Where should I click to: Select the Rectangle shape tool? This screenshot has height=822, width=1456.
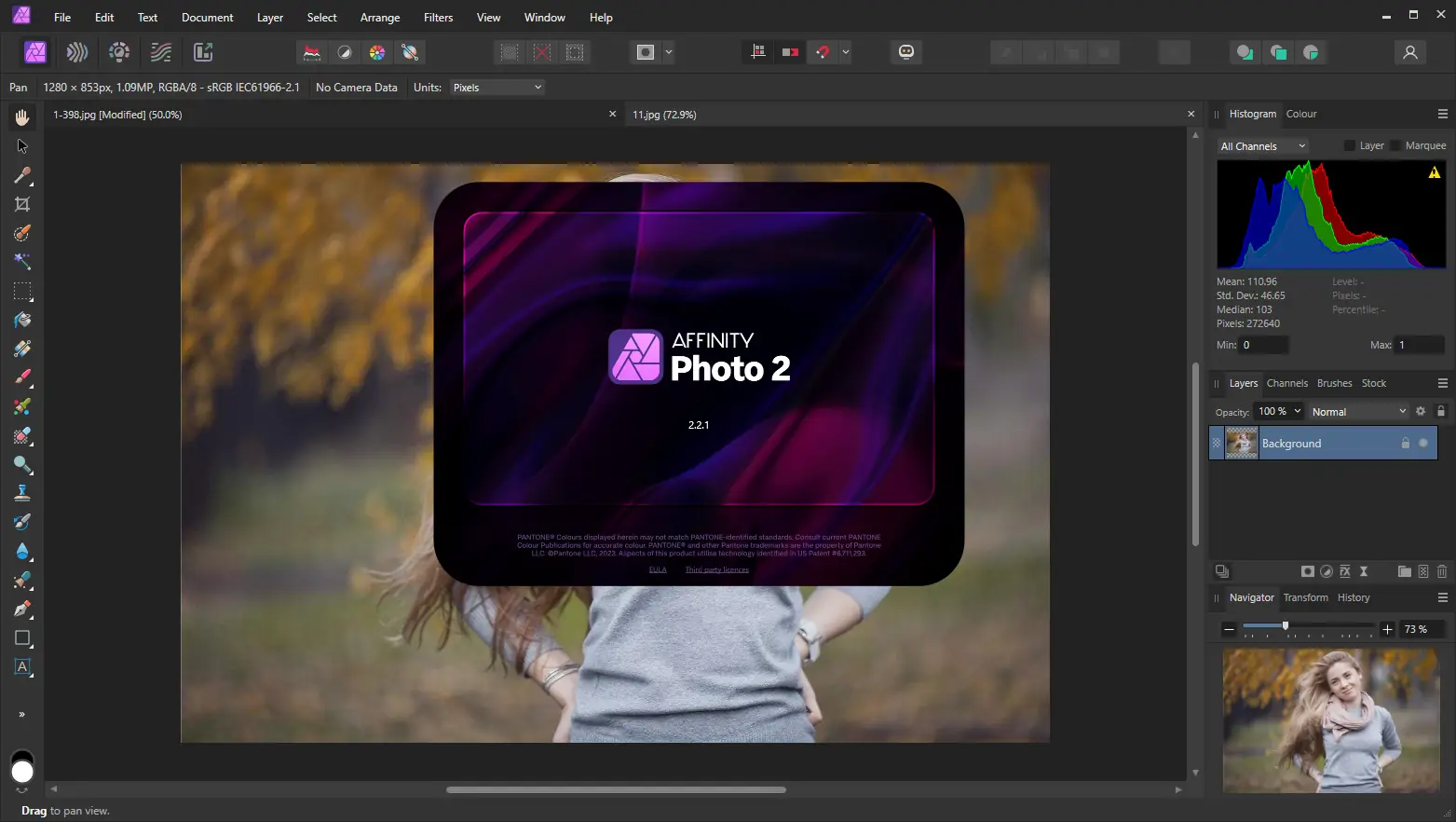[x=22, y=638]
